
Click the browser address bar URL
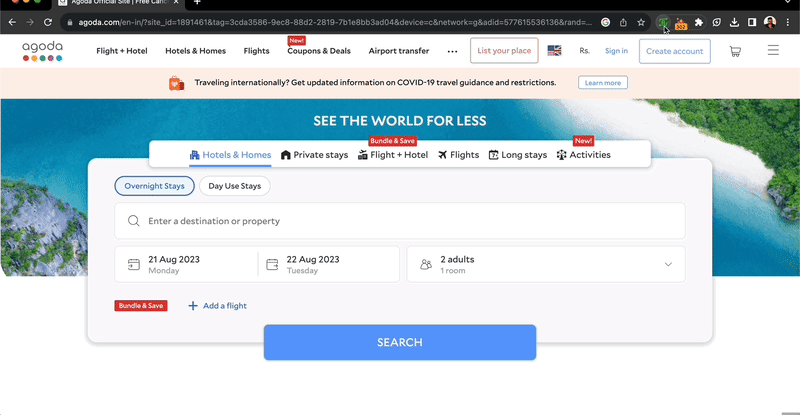coord(335,22)
